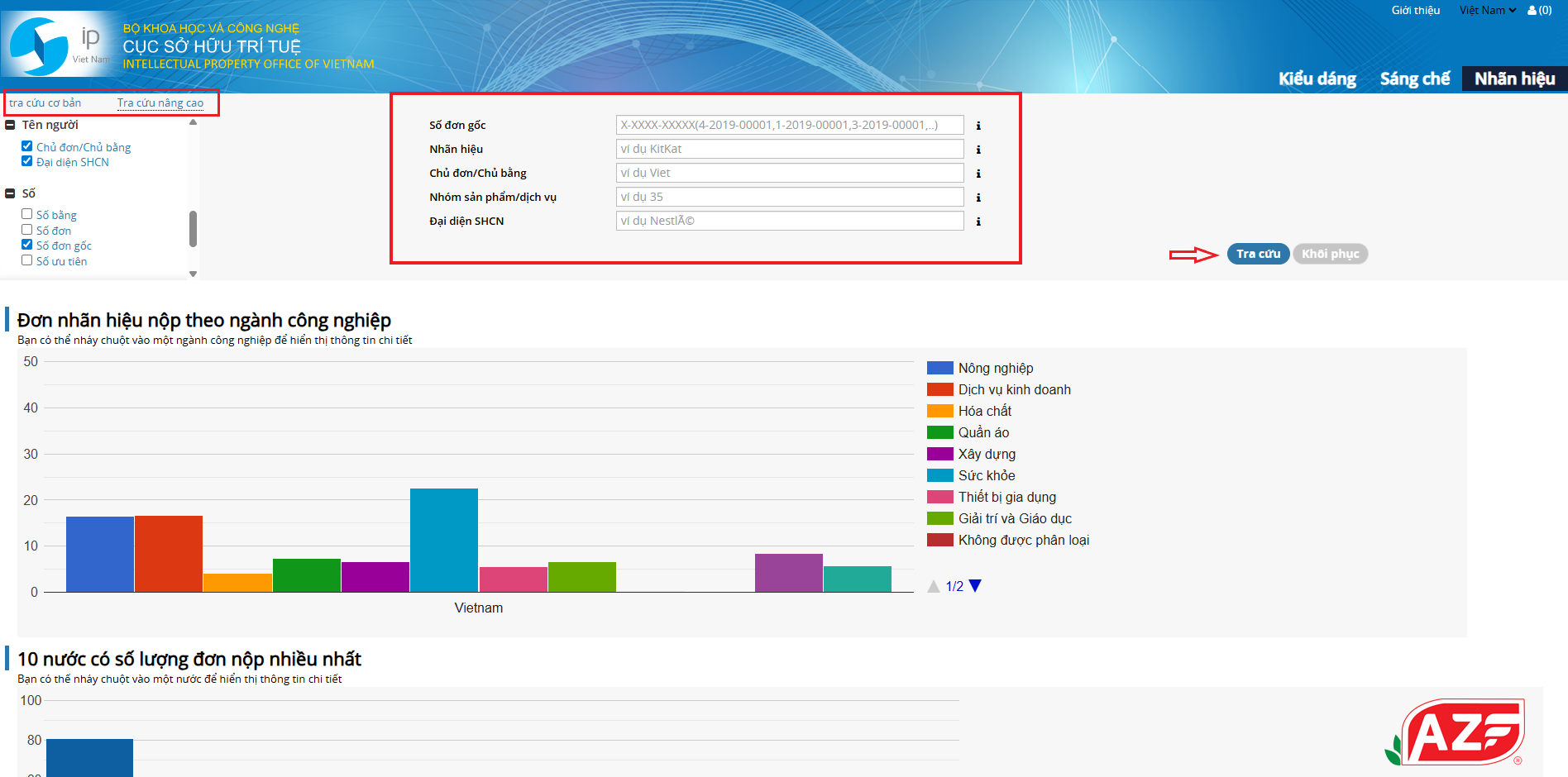Image resolution: width=1568 pixels, height=777 pixels.
Task: Toggle the Số ưu tiên checkbox
Action: 27,260
